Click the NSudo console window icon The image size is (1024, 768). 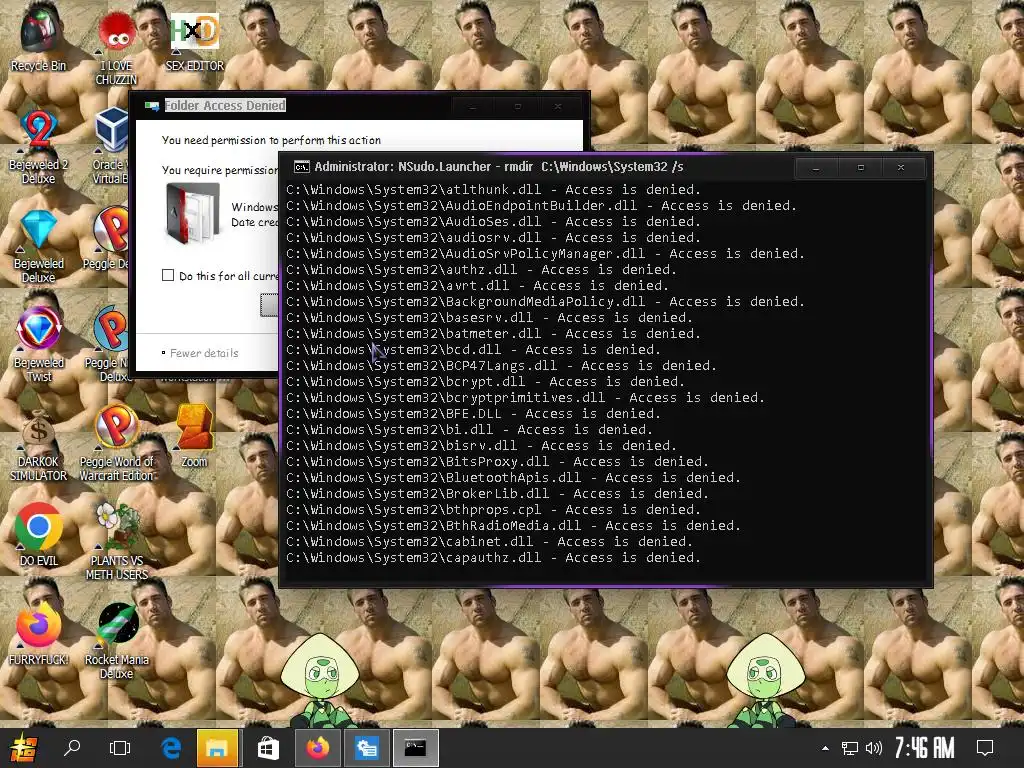click(301, 167)
